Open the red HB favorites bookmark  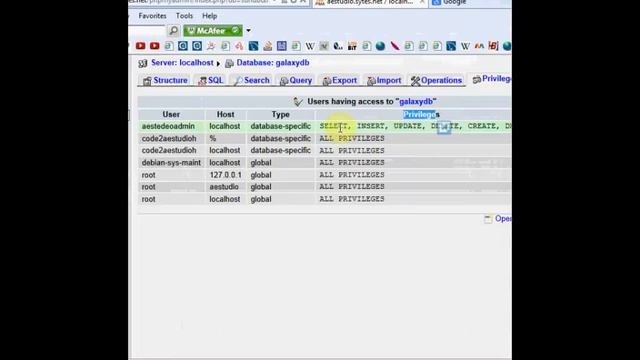pyautogui.click(x=493, y=46)
